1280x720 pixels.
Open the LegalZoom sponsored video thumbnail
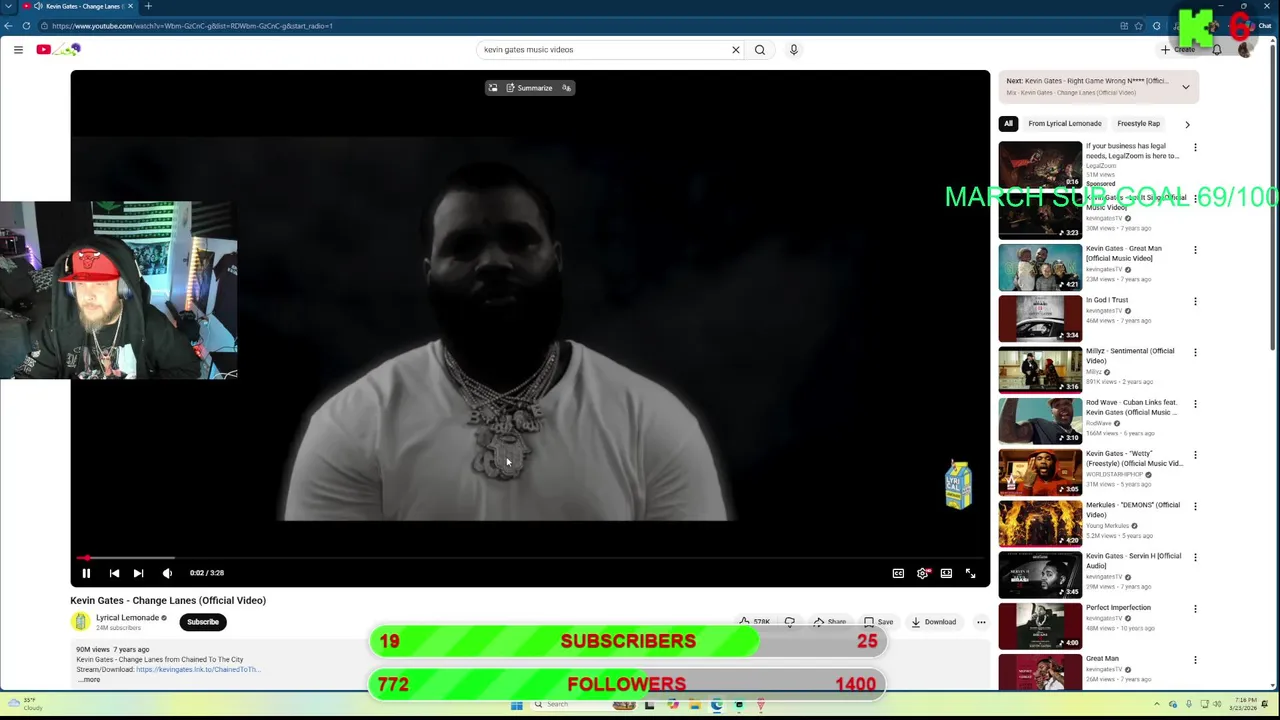[1040, 164]
